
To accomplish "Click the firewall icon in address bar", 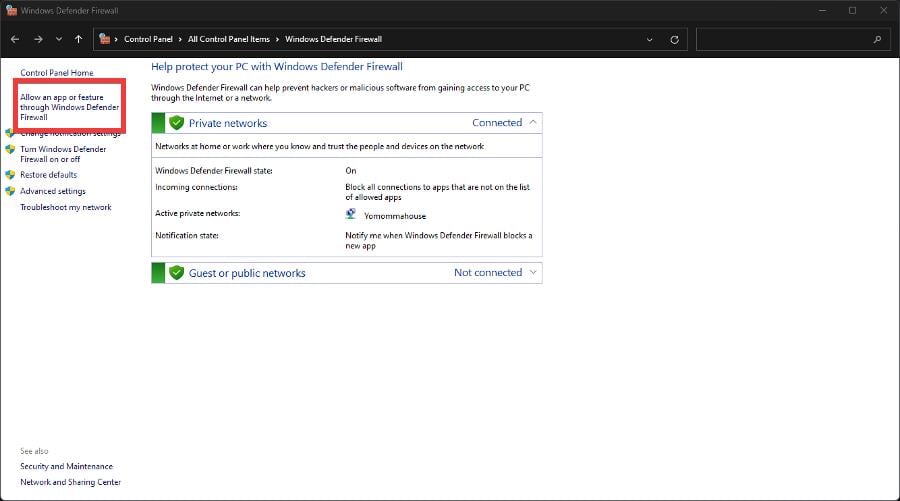I will pyautogui.click(x=104, y=39).
